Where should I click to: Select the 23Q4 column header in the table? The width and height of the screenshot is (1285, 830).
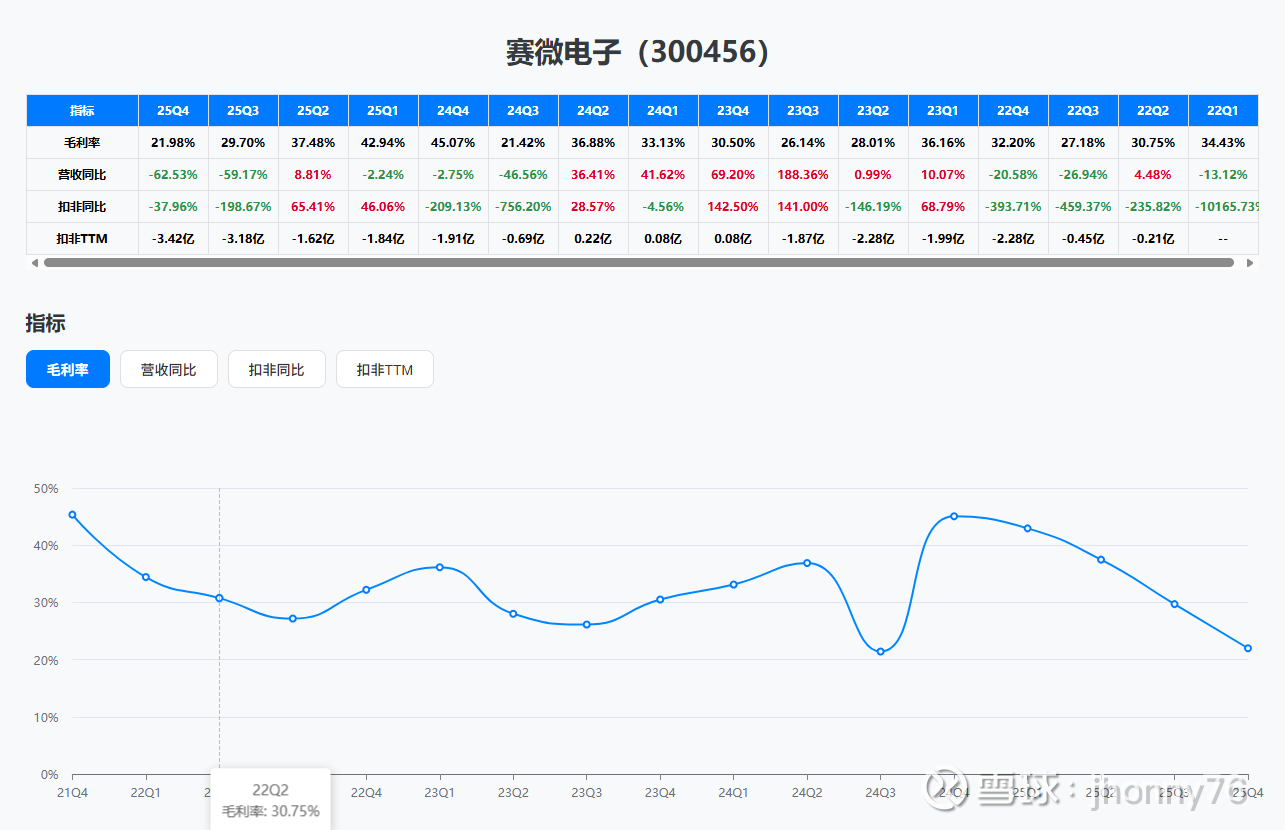[x=734, y=110]
